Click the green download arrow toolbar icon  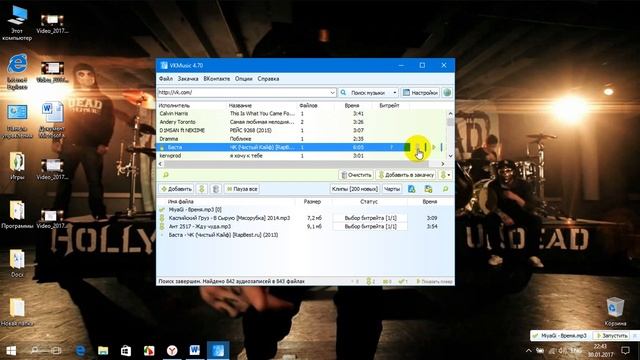(202, 189)
